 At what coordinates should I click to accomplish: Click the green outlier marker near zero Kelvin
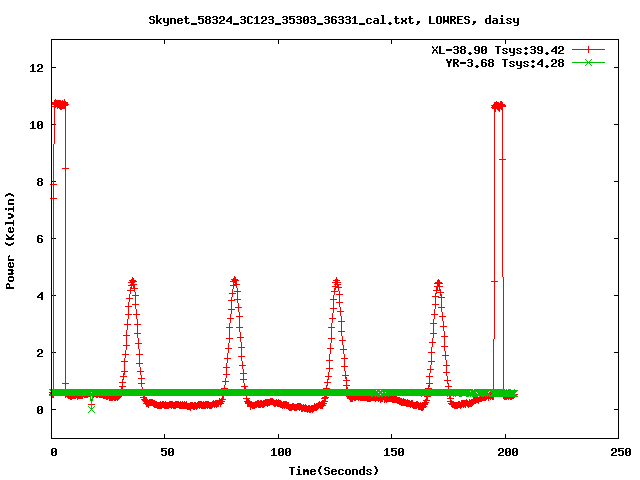91,409
